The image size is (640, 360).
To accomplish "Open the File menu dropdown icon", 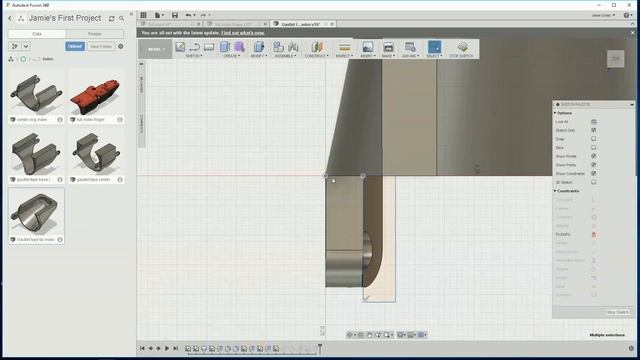I will (159, 15).
